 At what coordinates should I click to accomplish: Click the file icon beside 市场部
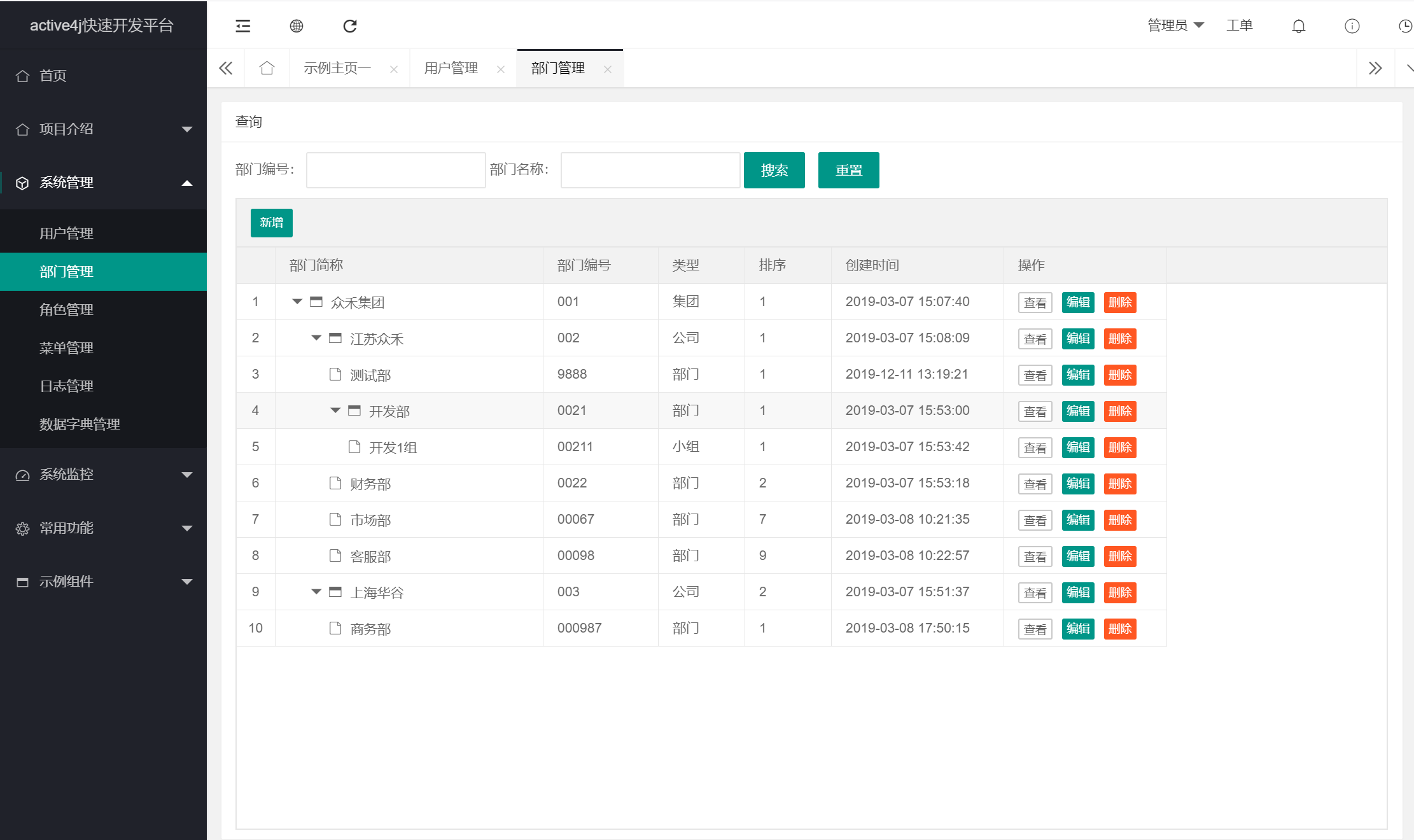[x=335, y=519]
